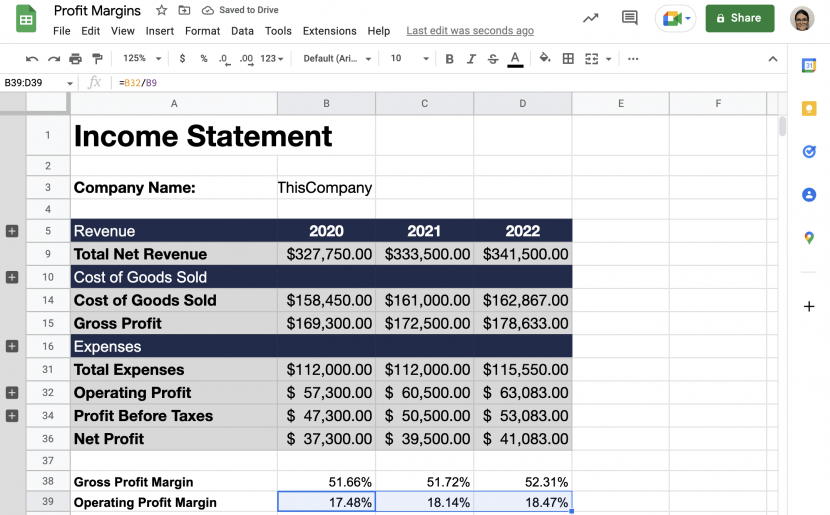The width and height of the screenshot is (830, 515).
Task: Open the Format menu
Action: click(202, 31)
